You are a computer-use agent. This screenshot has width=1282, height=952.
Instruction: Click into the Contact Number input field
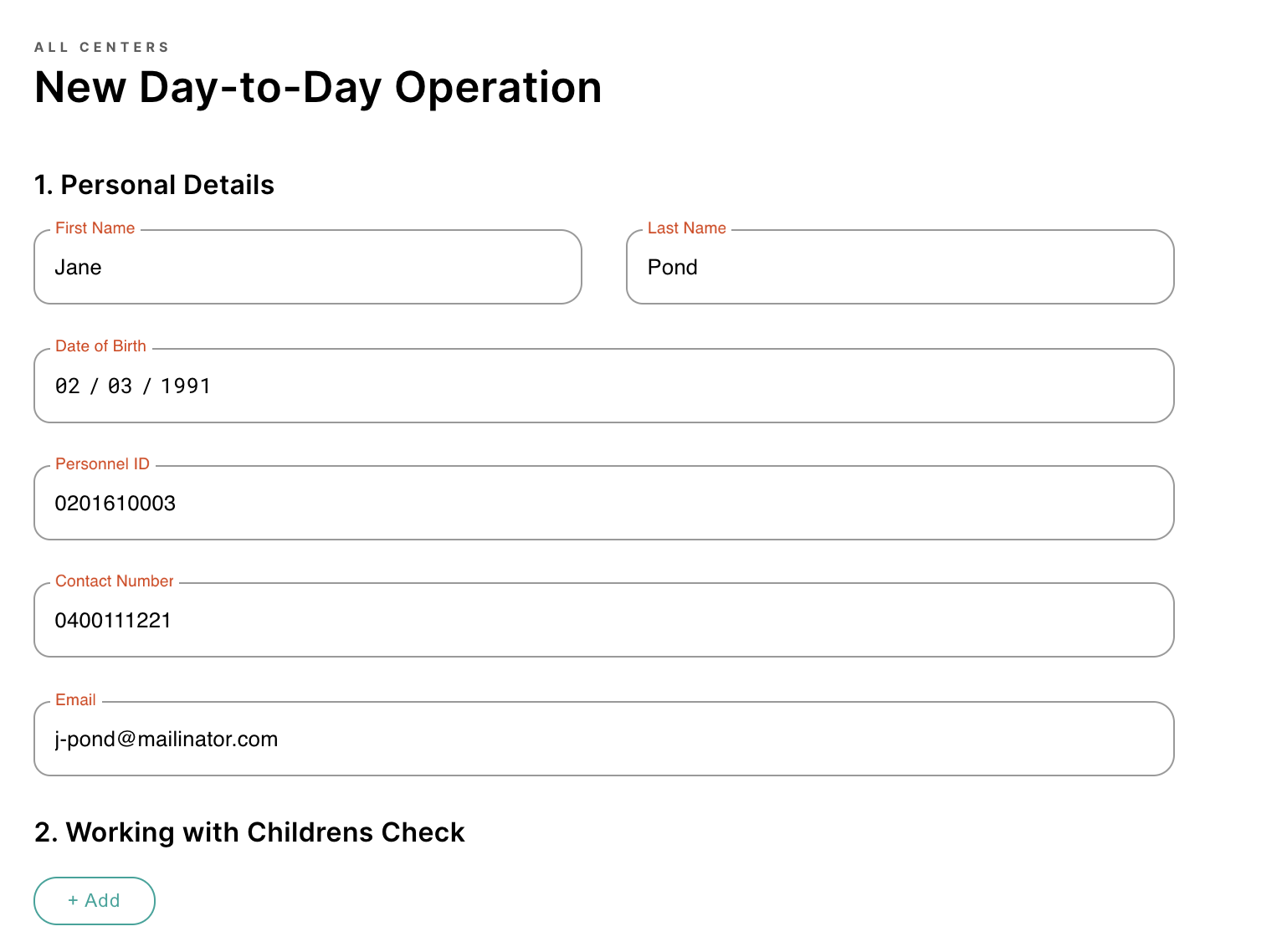click(x=603, y=621)
